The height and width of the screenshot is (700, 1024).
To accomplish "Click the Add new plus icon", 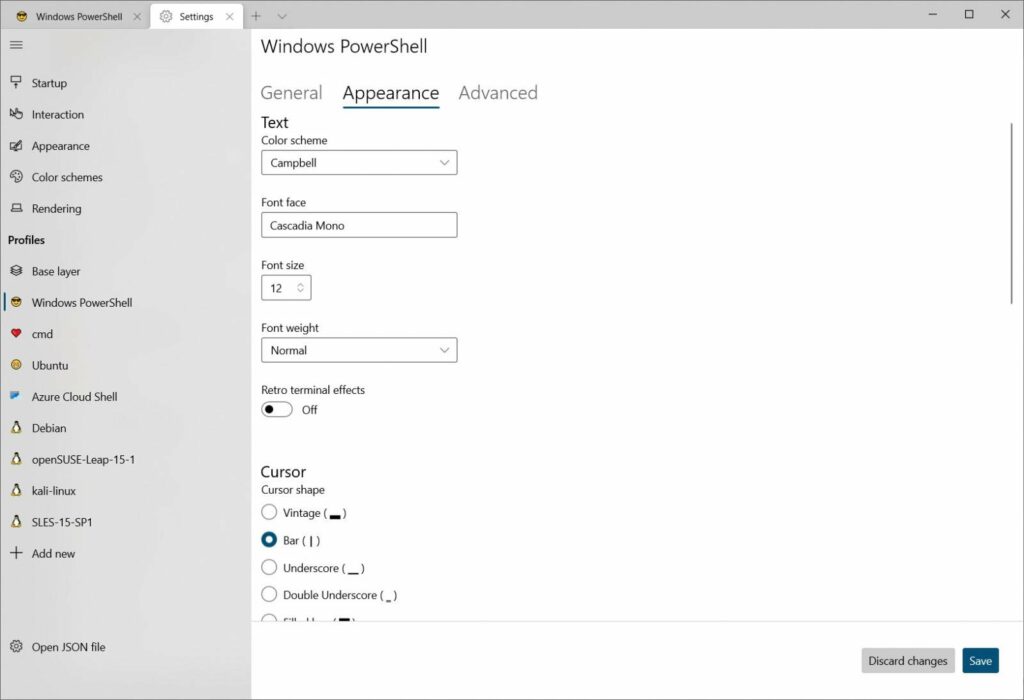I will click(16, 552).
